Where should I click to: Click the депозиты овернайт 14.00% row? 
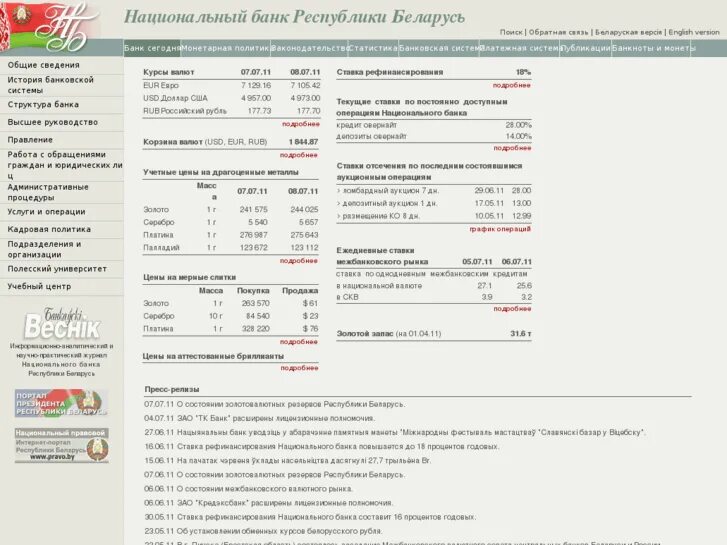tap(434, 136)
